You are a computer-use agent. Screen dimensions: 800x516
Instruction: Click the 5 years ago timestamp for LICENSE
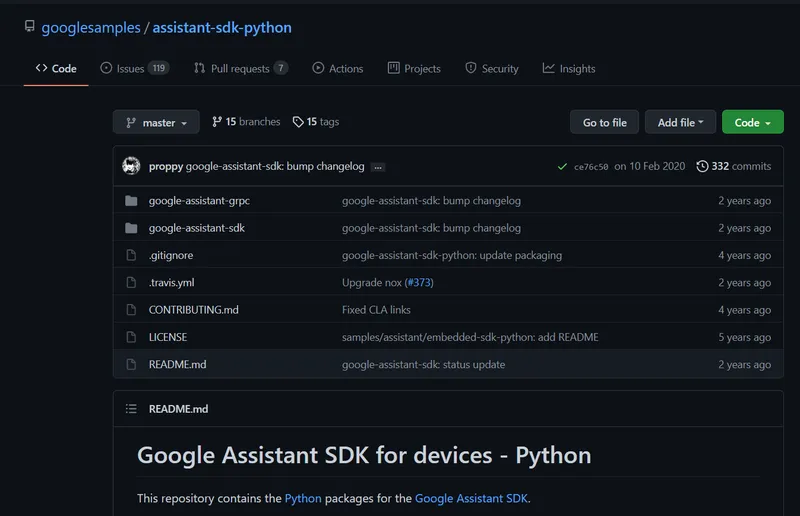tap(745, 337)
